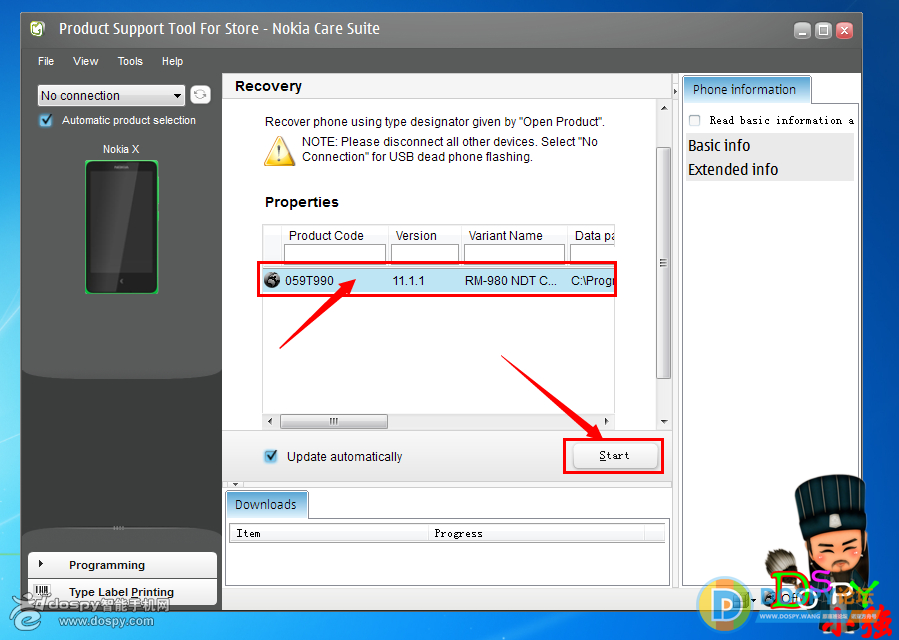Click the table scroll left arrow
Viewport: 899px width, 640px height.
point(271,422)
